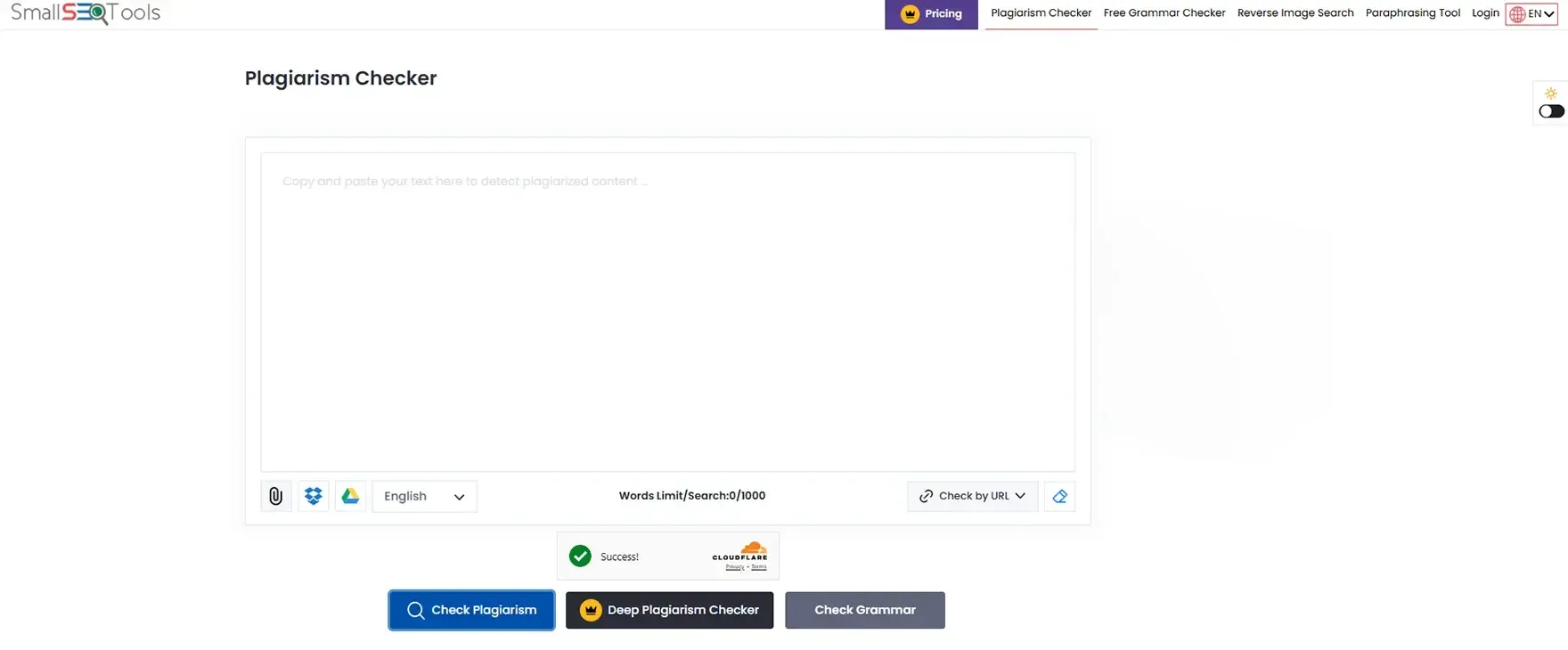The image size is (1568, 650).
Task: Open the English language dropdown
Action: pos(424,496)
